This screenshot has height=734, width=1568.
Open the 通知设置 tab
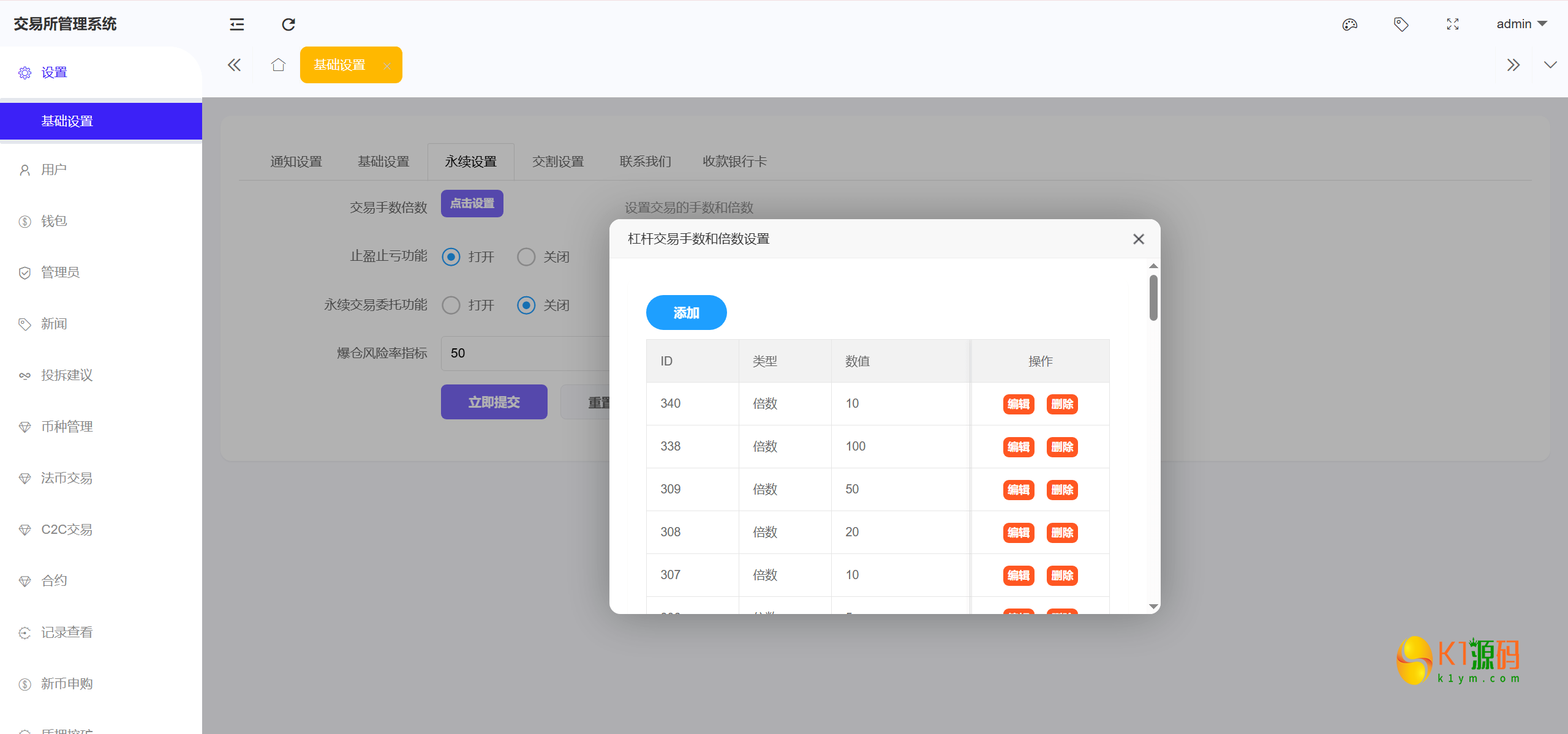(x=296, y=161)
